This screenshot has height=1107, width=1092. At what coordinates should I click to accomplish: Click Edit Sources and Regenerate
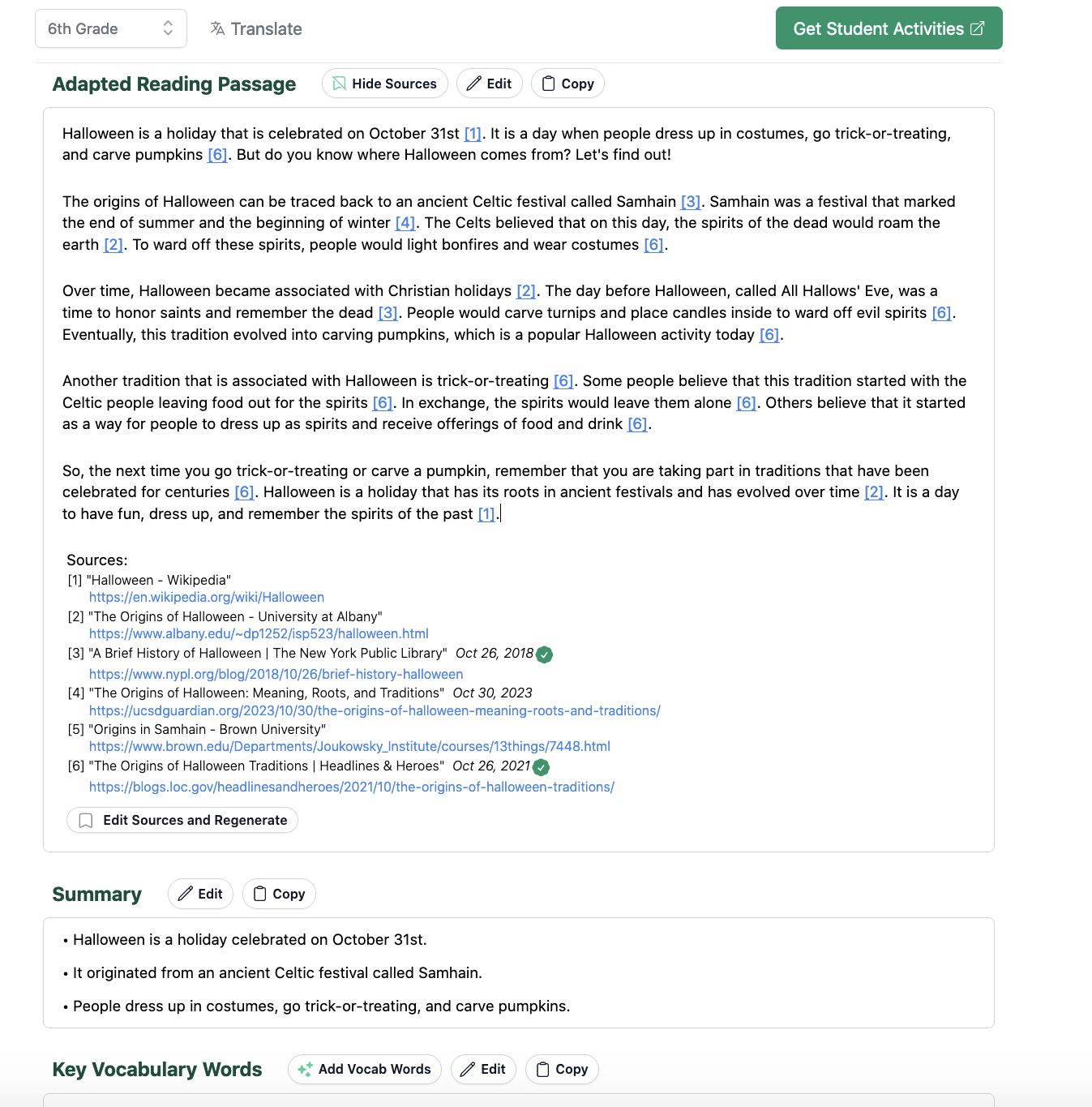tap(182, 820)
